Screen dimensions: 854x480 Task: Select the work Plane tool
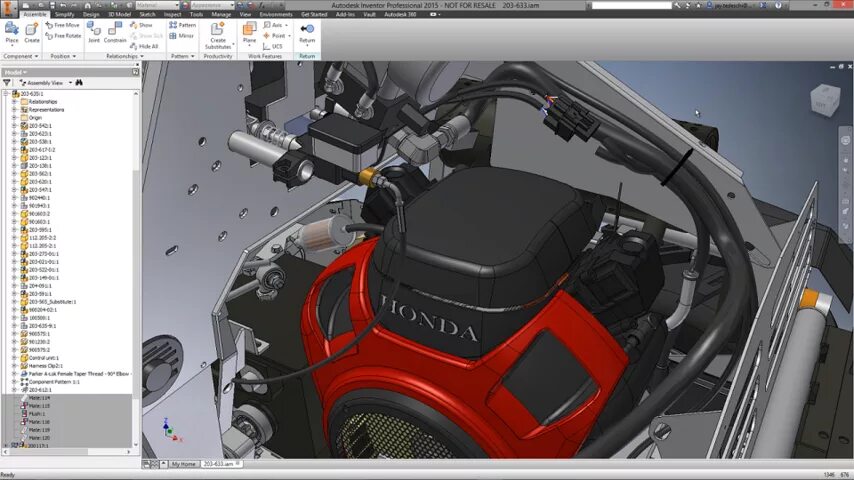tap(249, 33)
